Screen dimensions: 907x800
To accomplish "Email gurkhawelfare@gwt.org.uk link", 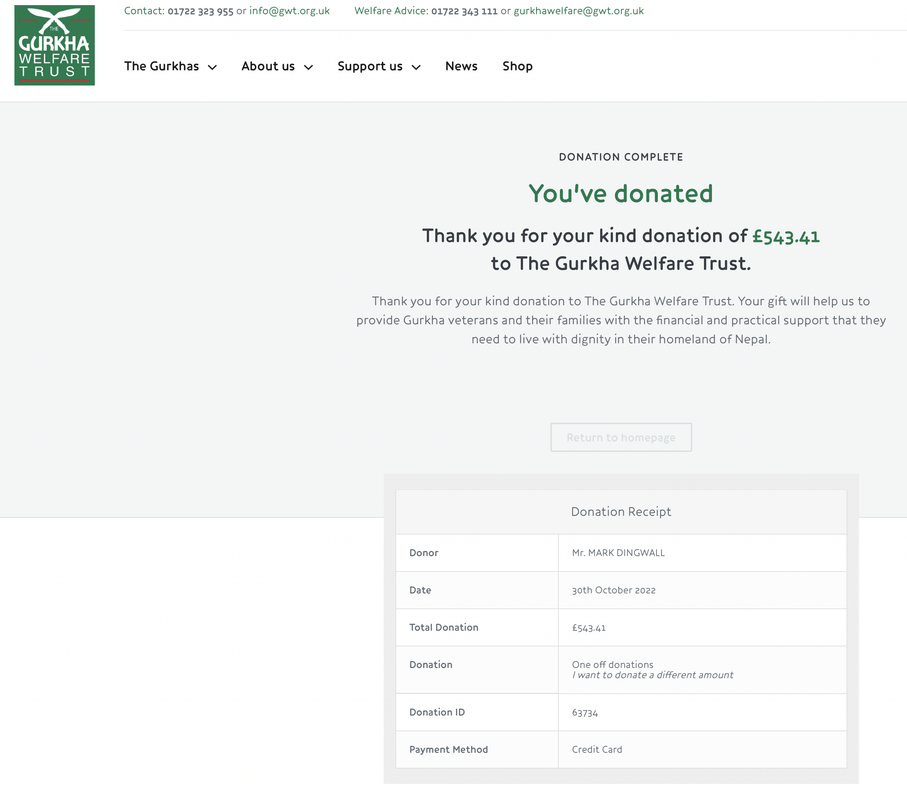I will [x=578, y=10].
